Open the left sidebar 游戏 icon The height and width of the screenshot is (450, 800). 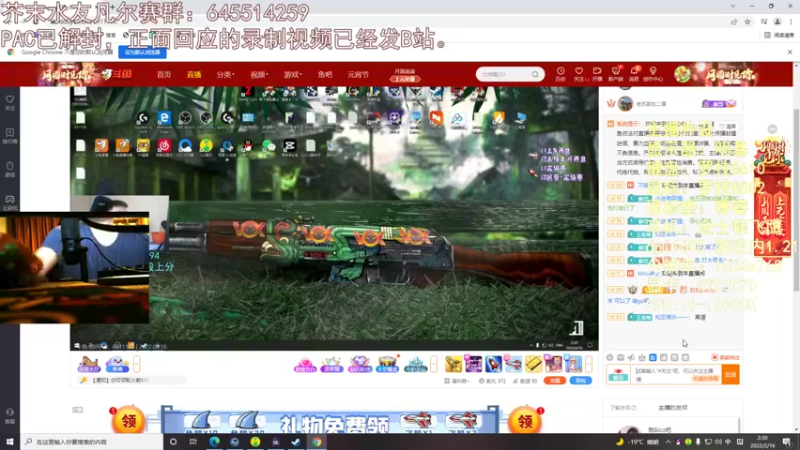pos(10,169)
